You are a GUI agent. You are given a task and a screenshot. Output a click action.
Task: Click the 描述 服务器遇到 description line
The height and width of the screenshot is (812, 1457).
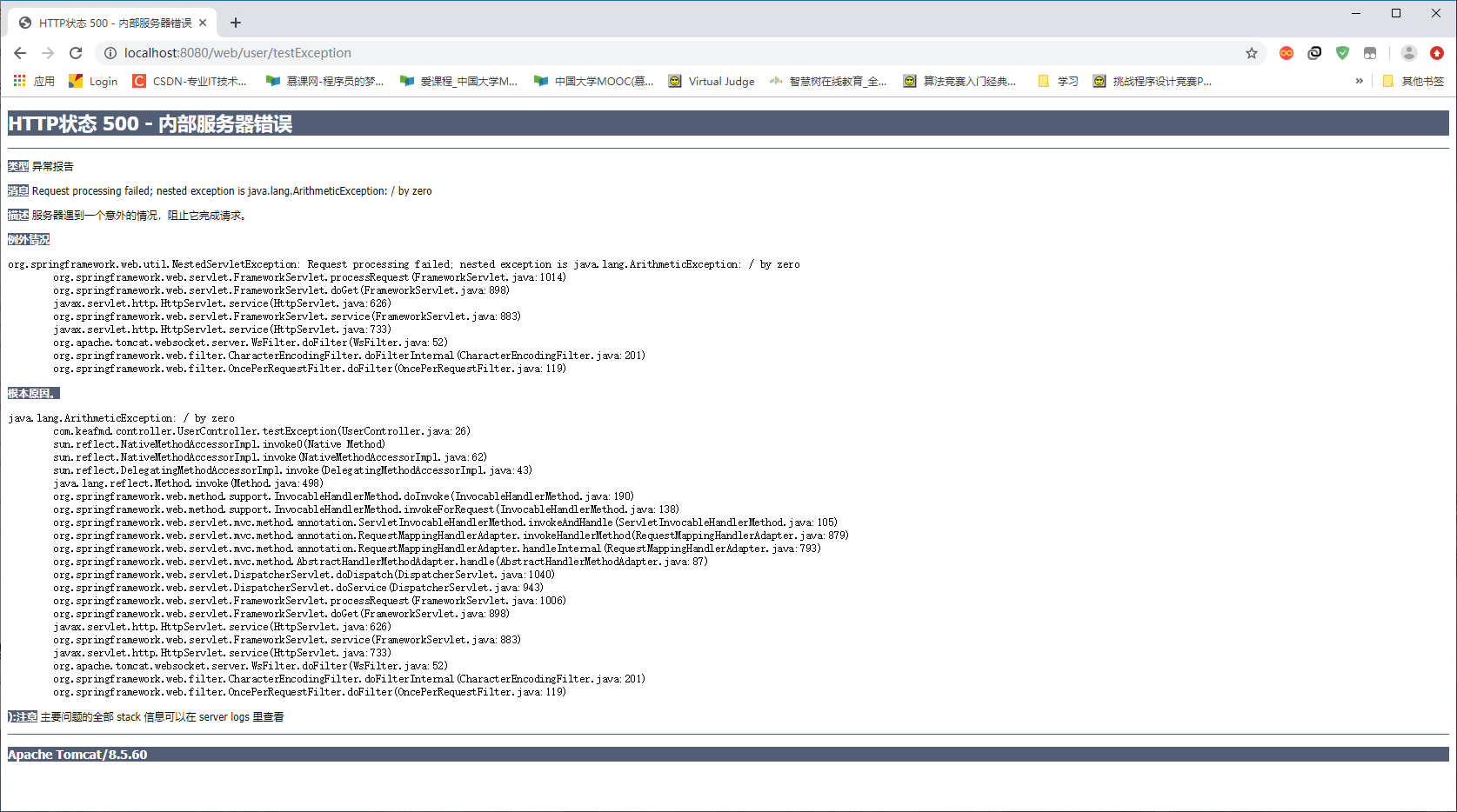128,215
